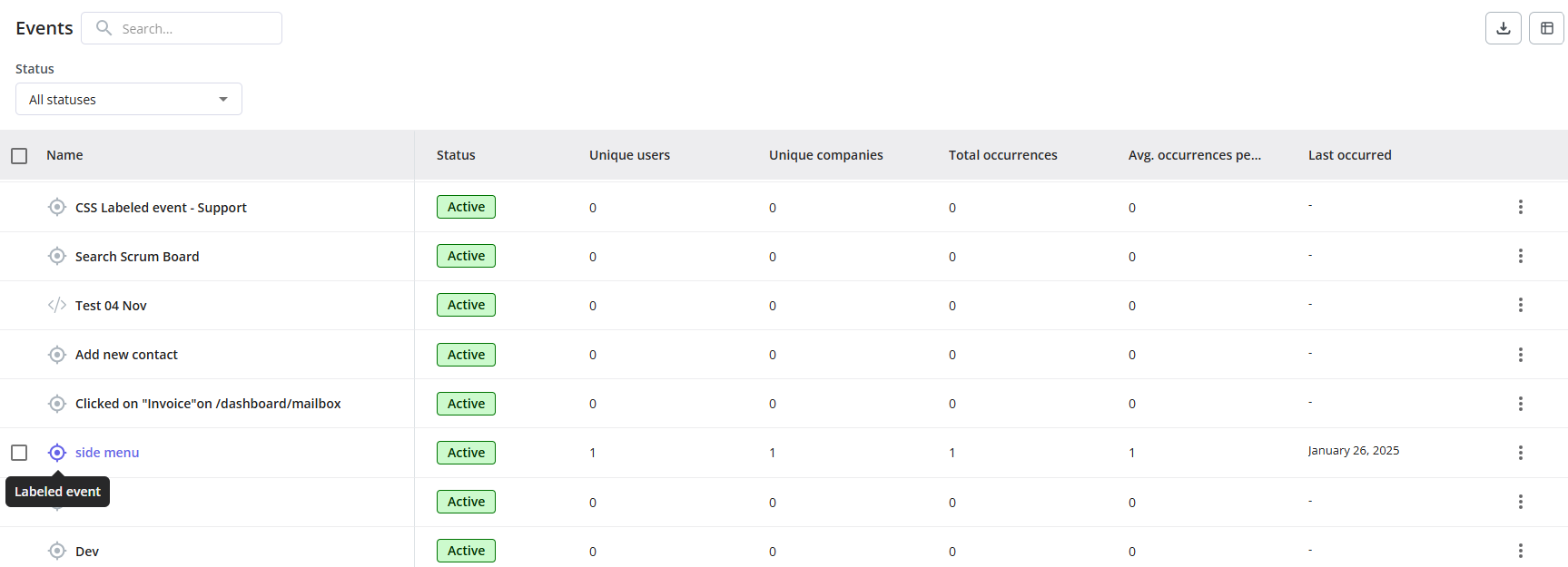Open the side menu event link
Screen dimensions: 1568x567
coord(107,453)
